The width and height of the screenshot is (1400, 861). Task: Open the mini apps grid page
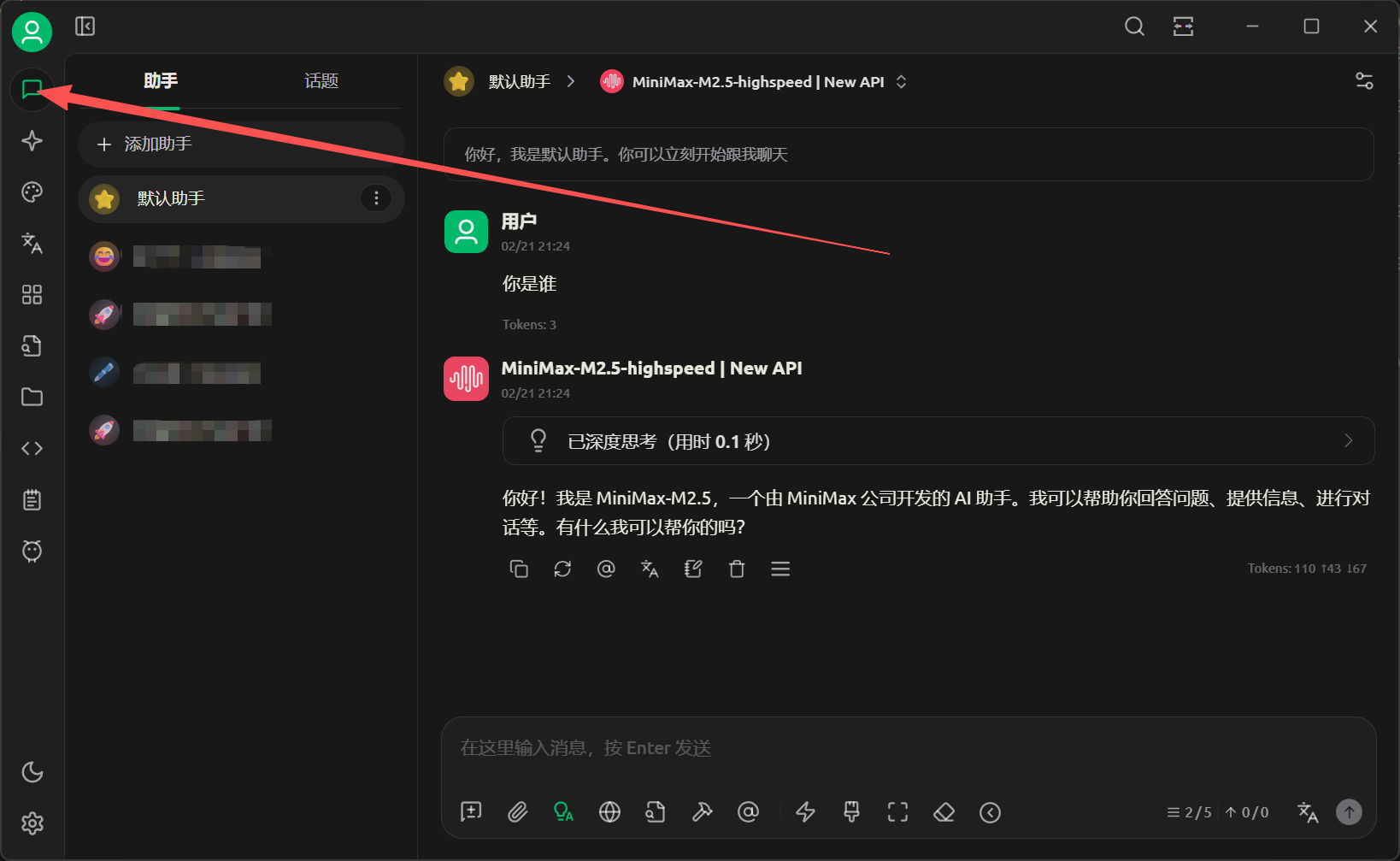pos(32,294)
